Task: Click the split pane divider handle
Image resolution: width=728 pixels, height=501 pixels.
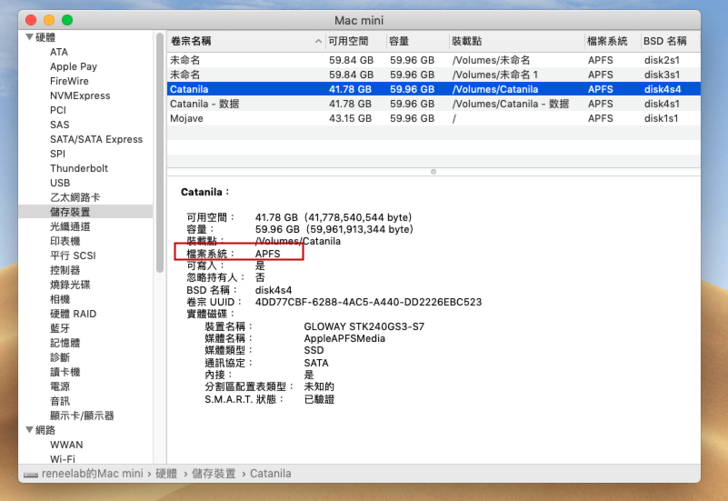Action: 433,172
